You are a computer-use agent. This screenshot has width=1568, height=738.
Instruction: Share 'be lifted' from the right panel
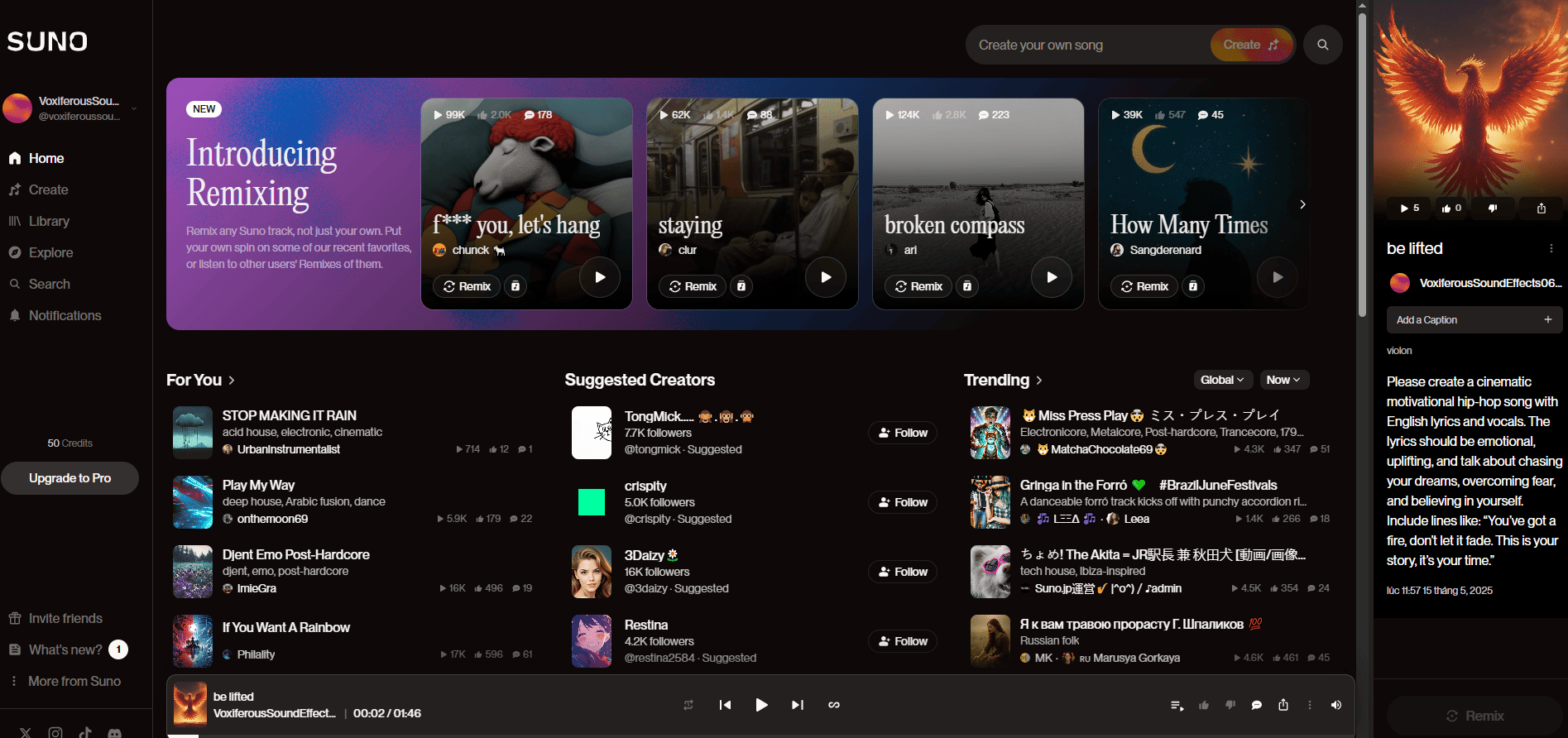(x=1542, y=208)
